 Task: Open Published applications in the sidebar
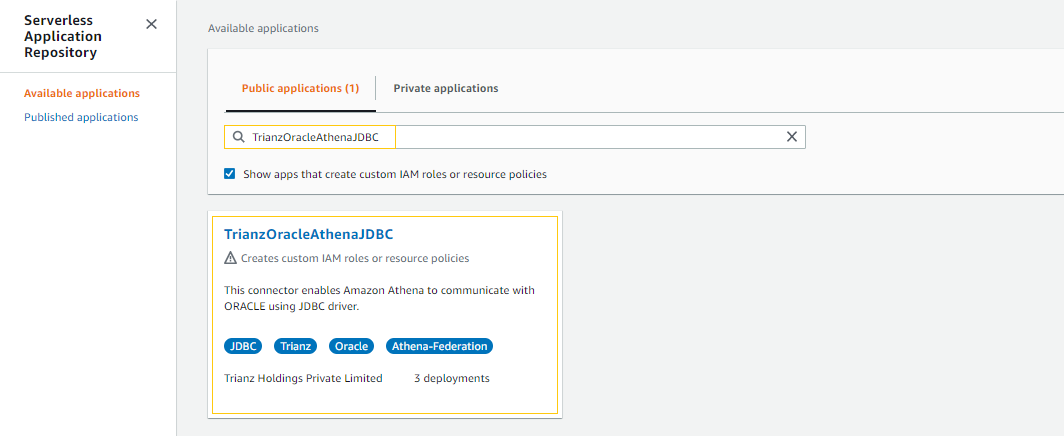coord(81,117)
